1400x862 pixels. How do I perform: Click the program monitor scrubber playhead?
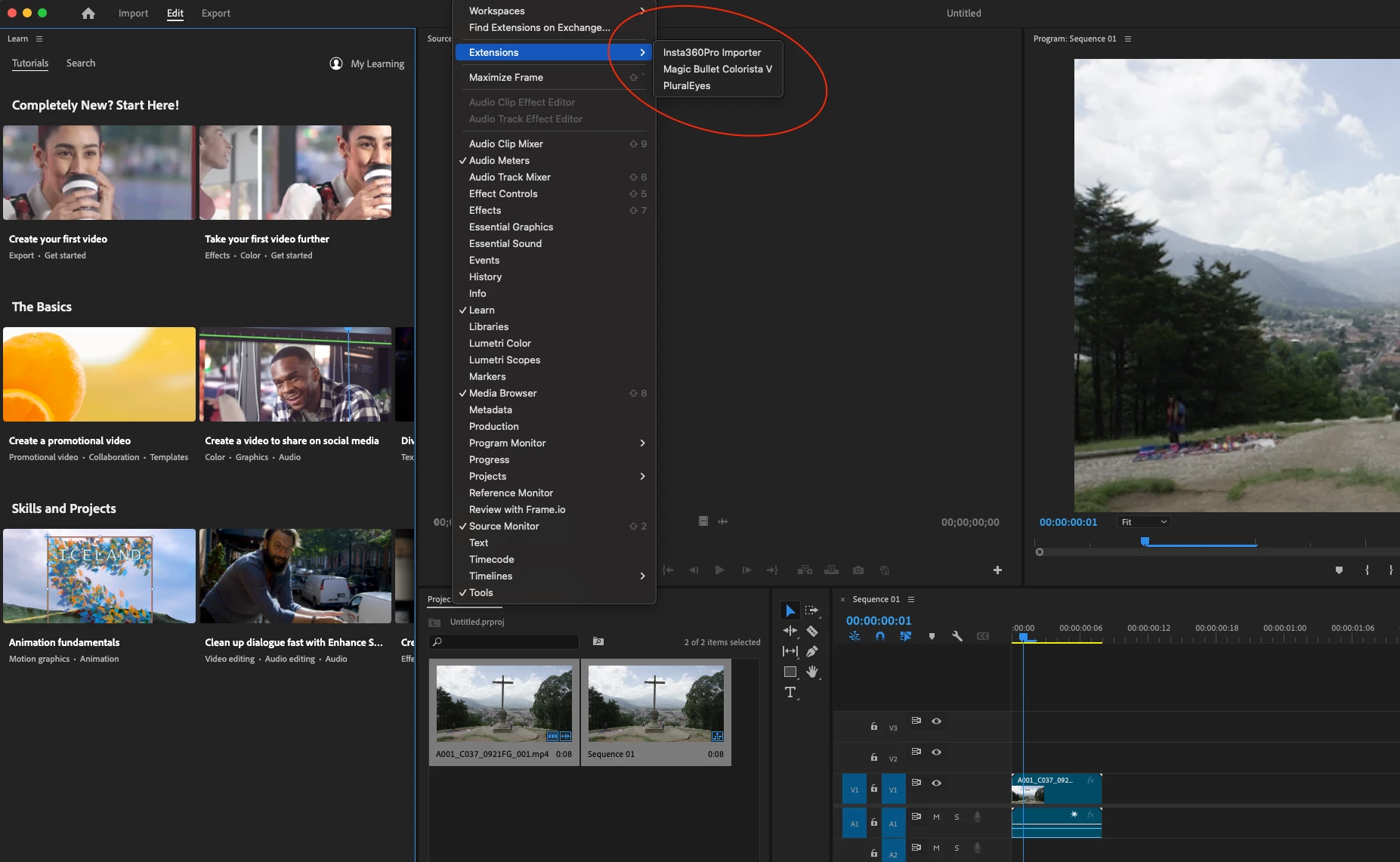tap(1145, 541)
